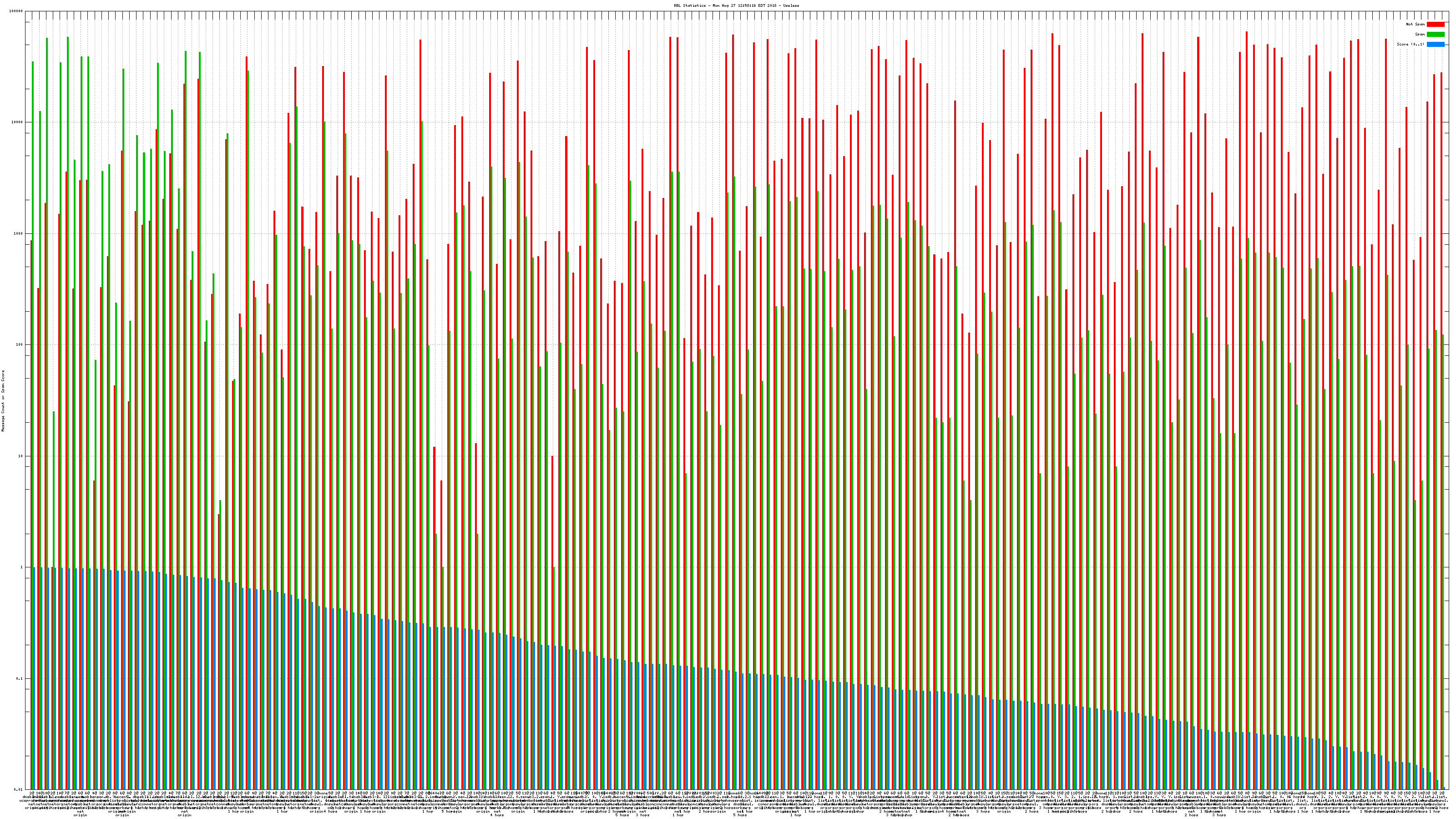
Task: Click the "Score (0..1)" legend text
Action: (1410, 44)
